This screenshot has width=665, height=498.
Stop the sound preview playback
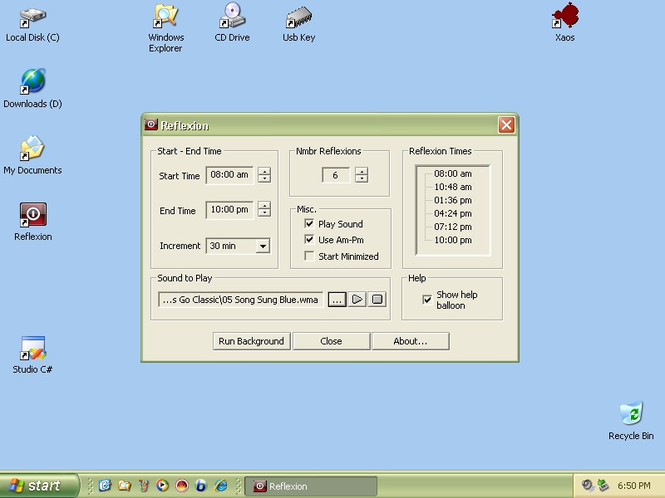pos(377,299)
